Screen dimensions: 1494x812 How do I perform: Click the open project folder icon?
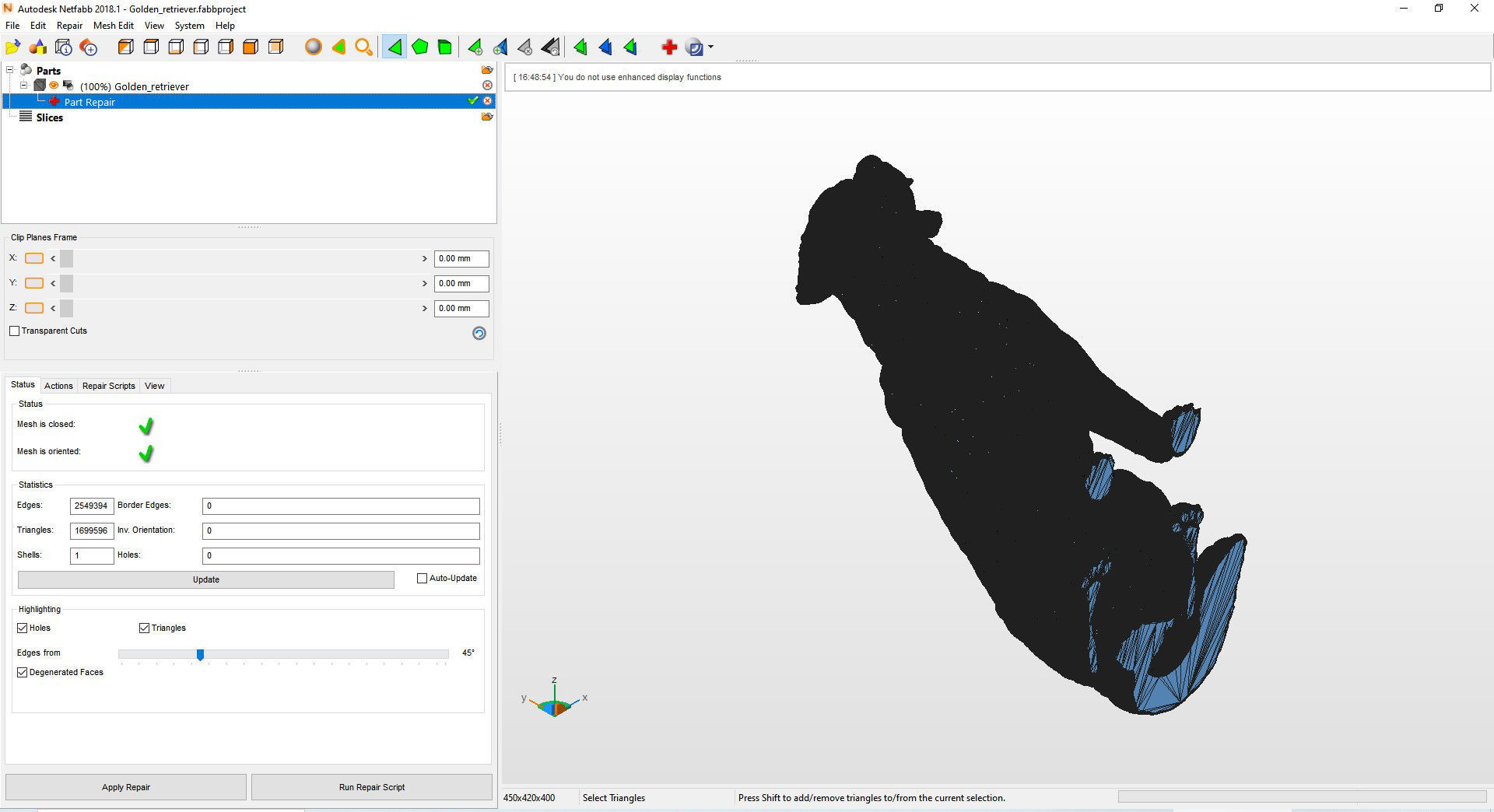[13, 47]
